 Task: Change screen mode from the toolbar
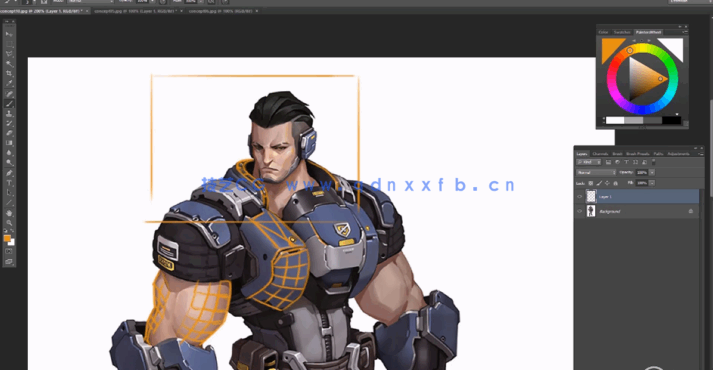pyautogui.click(x=9, y=262)
